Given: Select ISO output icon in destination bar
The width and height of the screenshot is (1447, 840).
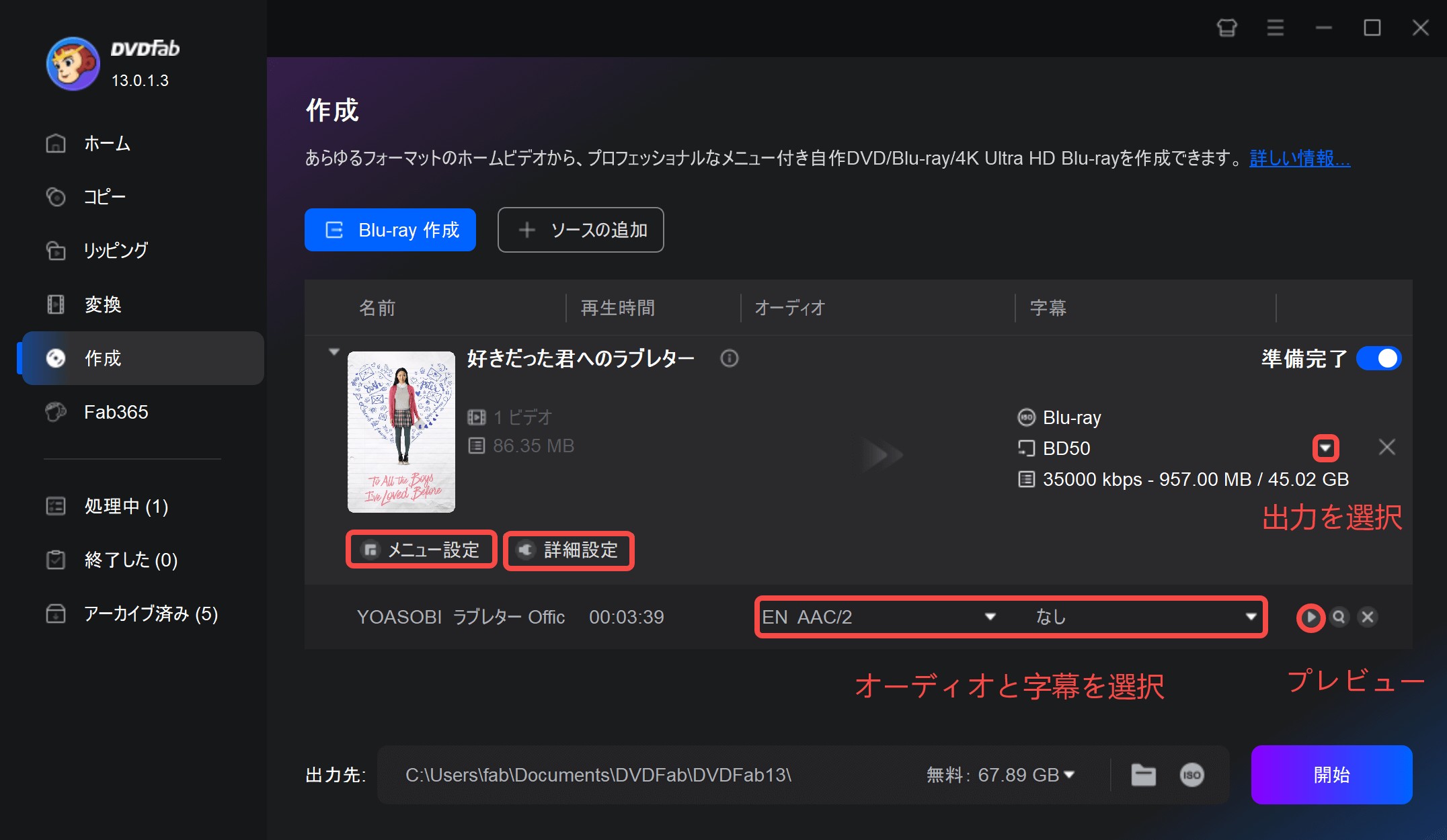Looking at the screenshot, I should pos(1191,775).
